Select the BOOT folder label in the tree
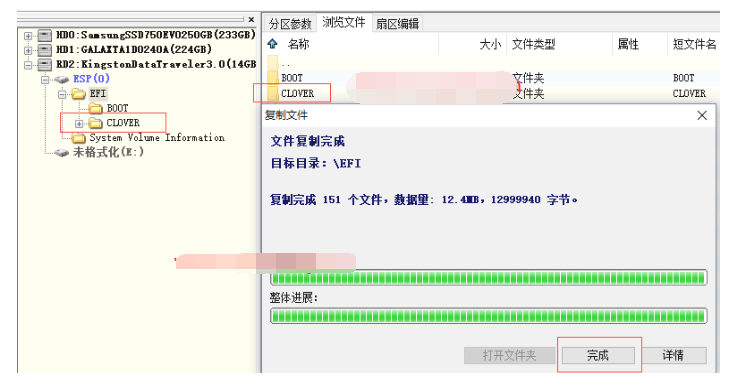Screen dimensions: 735x386 click(x=117, y=108)
